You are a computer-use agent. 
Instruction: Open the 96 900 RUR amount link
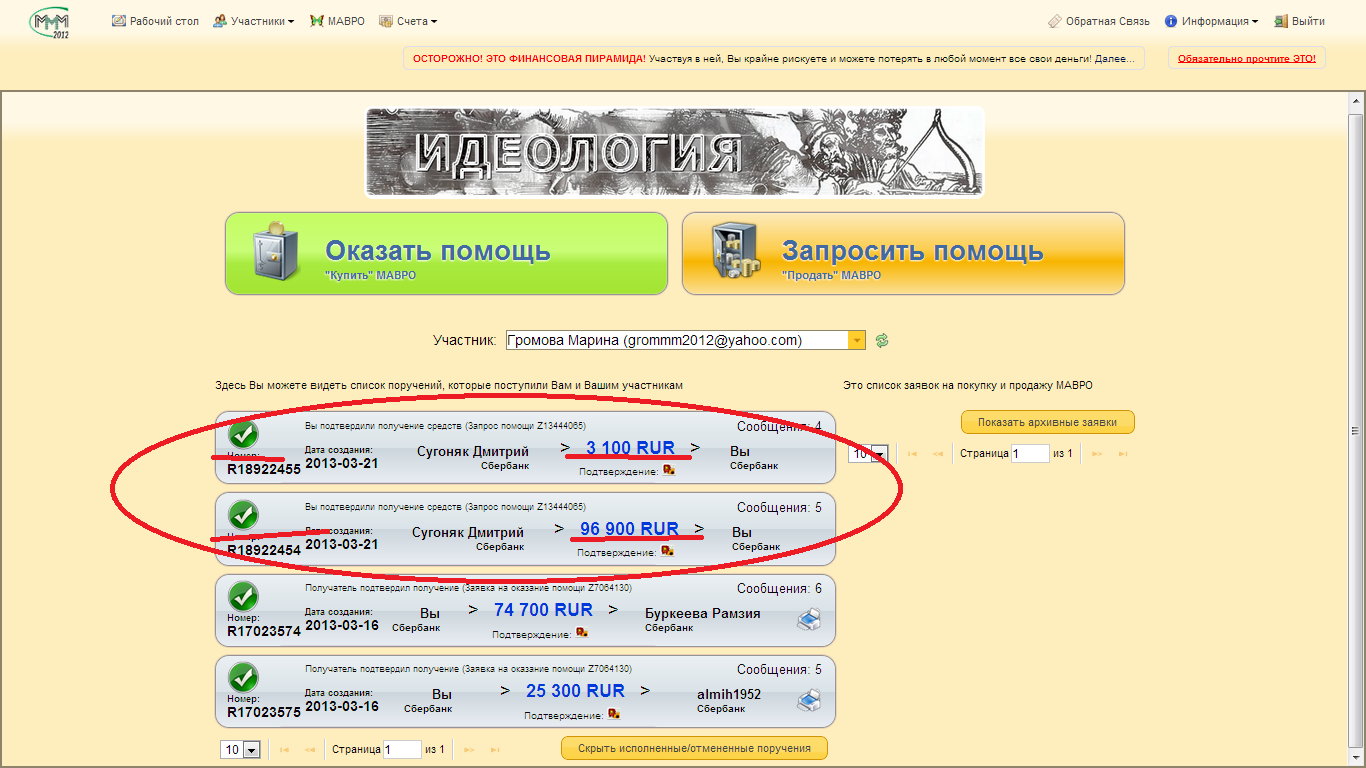pos(630,529)
